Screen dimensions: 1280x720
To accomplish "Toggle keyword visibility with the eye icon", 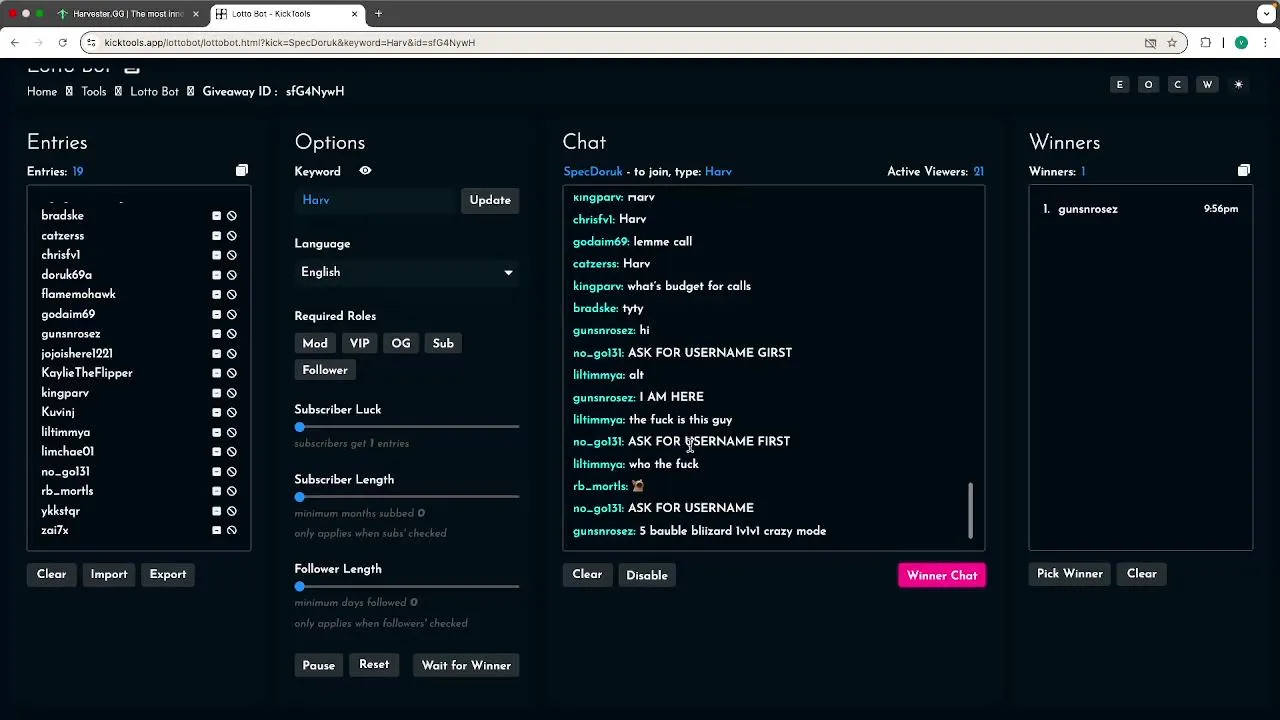I will [365, 171].
